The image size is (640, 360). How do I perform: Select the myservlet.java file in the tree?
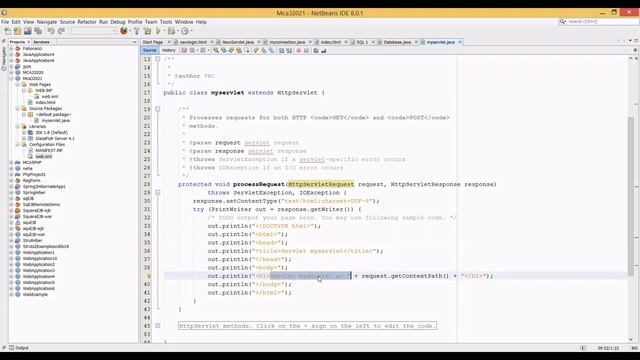[x=56, y=120]
